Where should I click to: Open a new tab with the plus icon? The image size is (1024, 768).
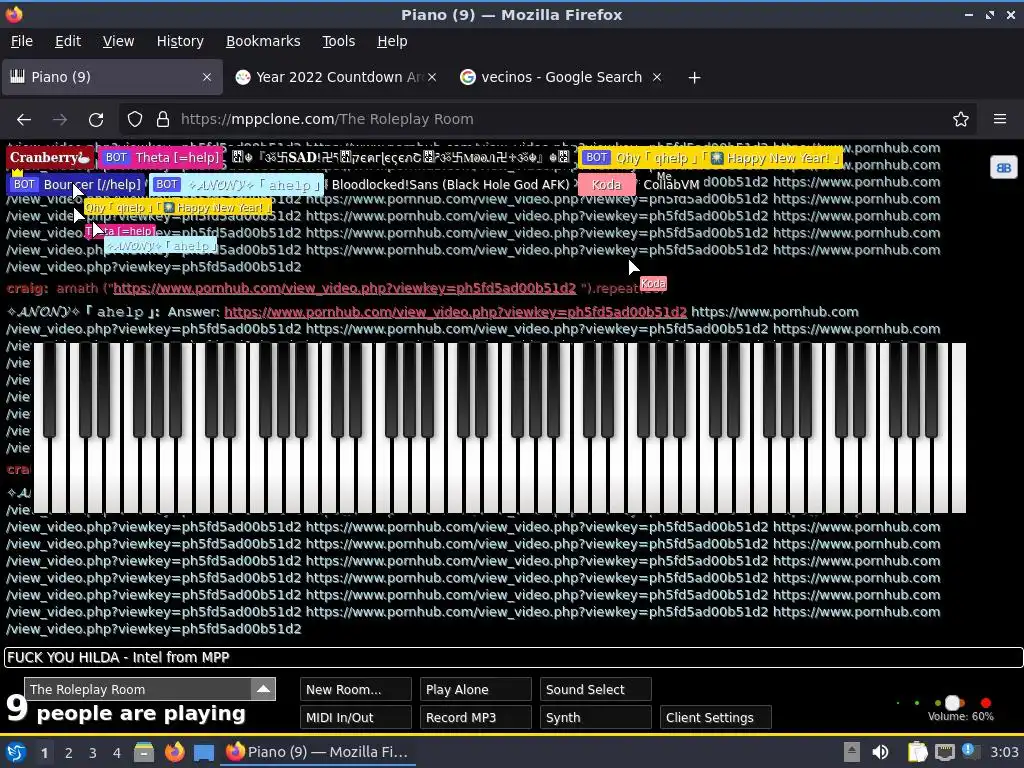[694, 78]
